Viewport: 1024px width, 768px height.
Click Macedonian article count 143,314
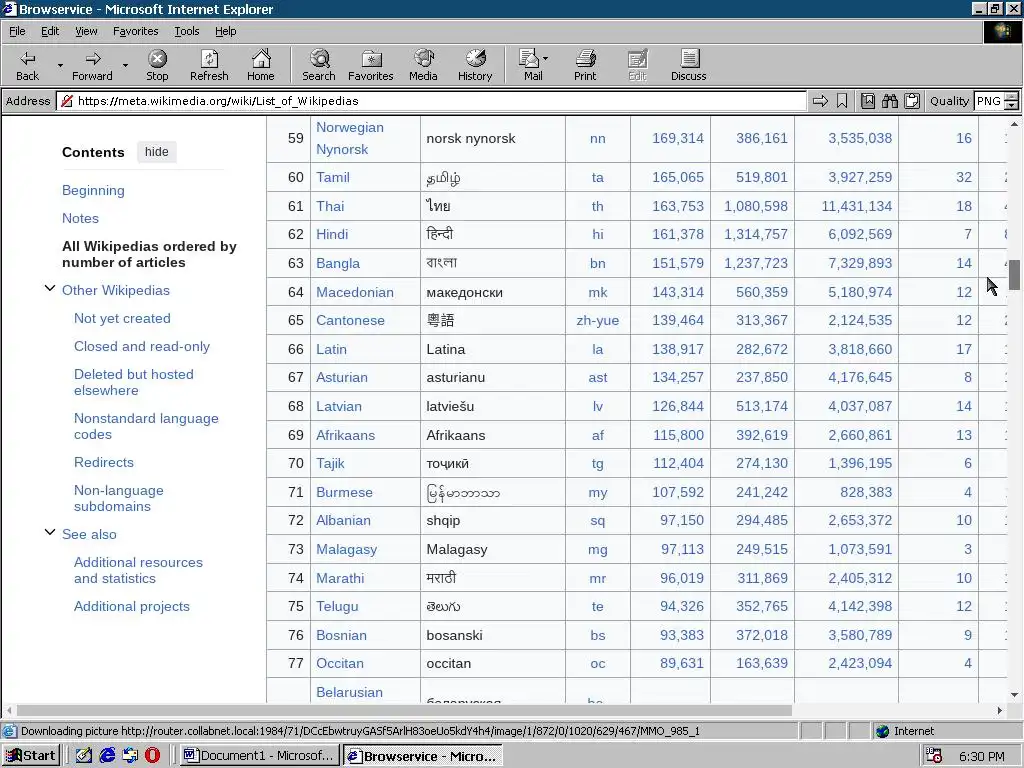coord(678,292)
